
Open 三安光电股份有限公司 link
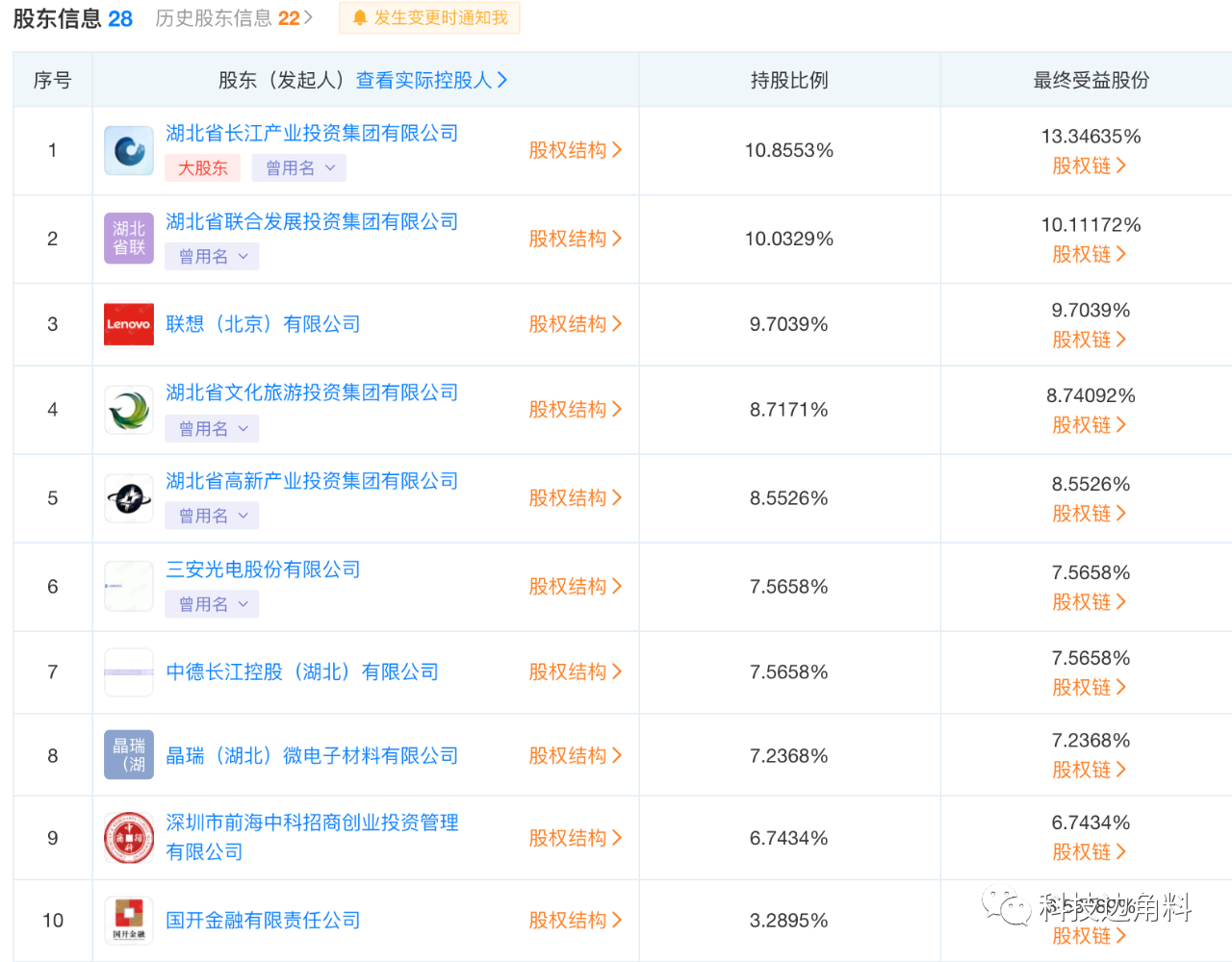coord(263,570)
